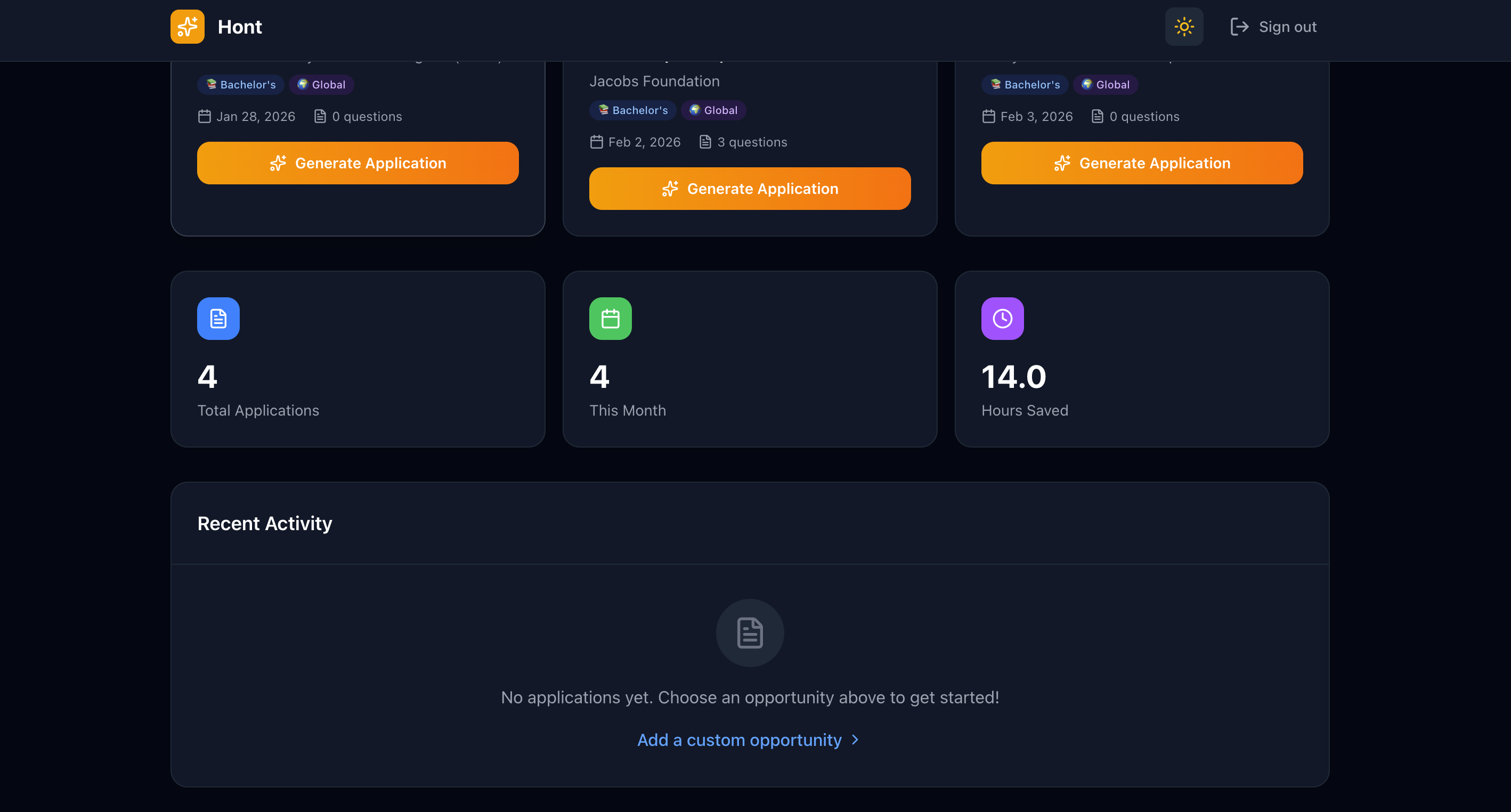
Task: Click the Bachelor's badge under Jacobs Foundation
Action: (632, 110)
